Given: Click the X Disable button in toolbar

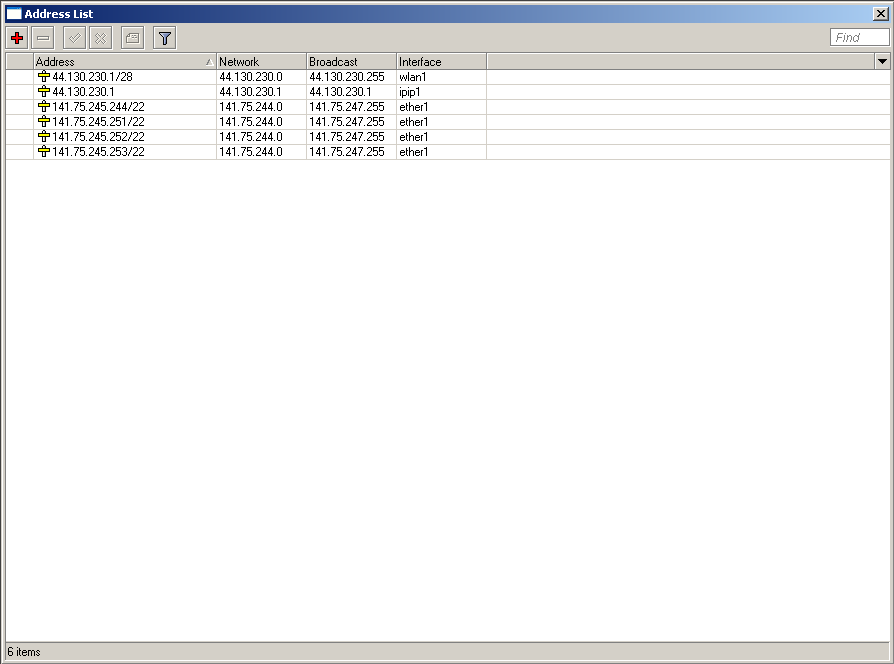Looking at the screenshot, I should (x=100, y=38).
